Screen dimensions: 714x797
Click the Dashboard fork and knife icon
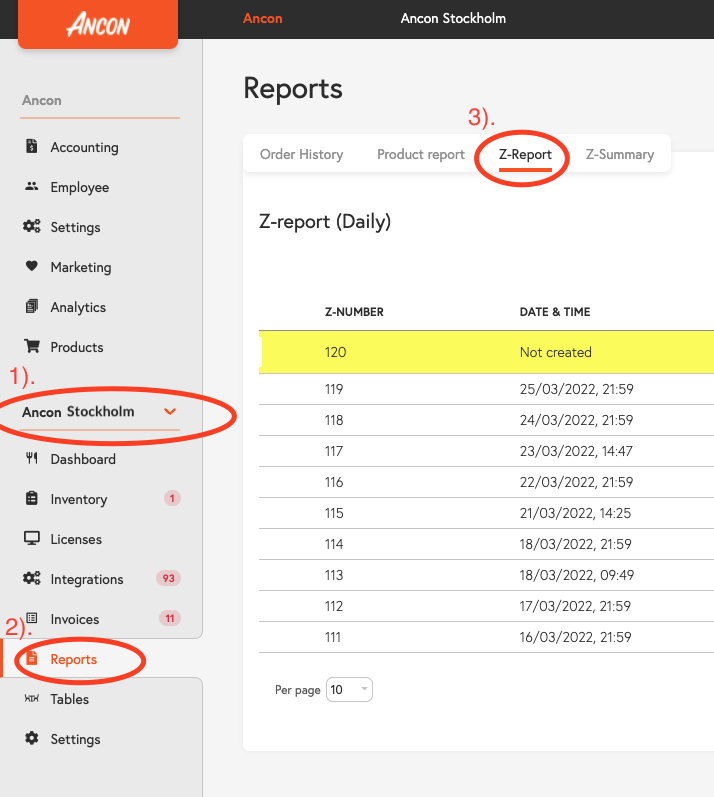click(x=32, y=458)
